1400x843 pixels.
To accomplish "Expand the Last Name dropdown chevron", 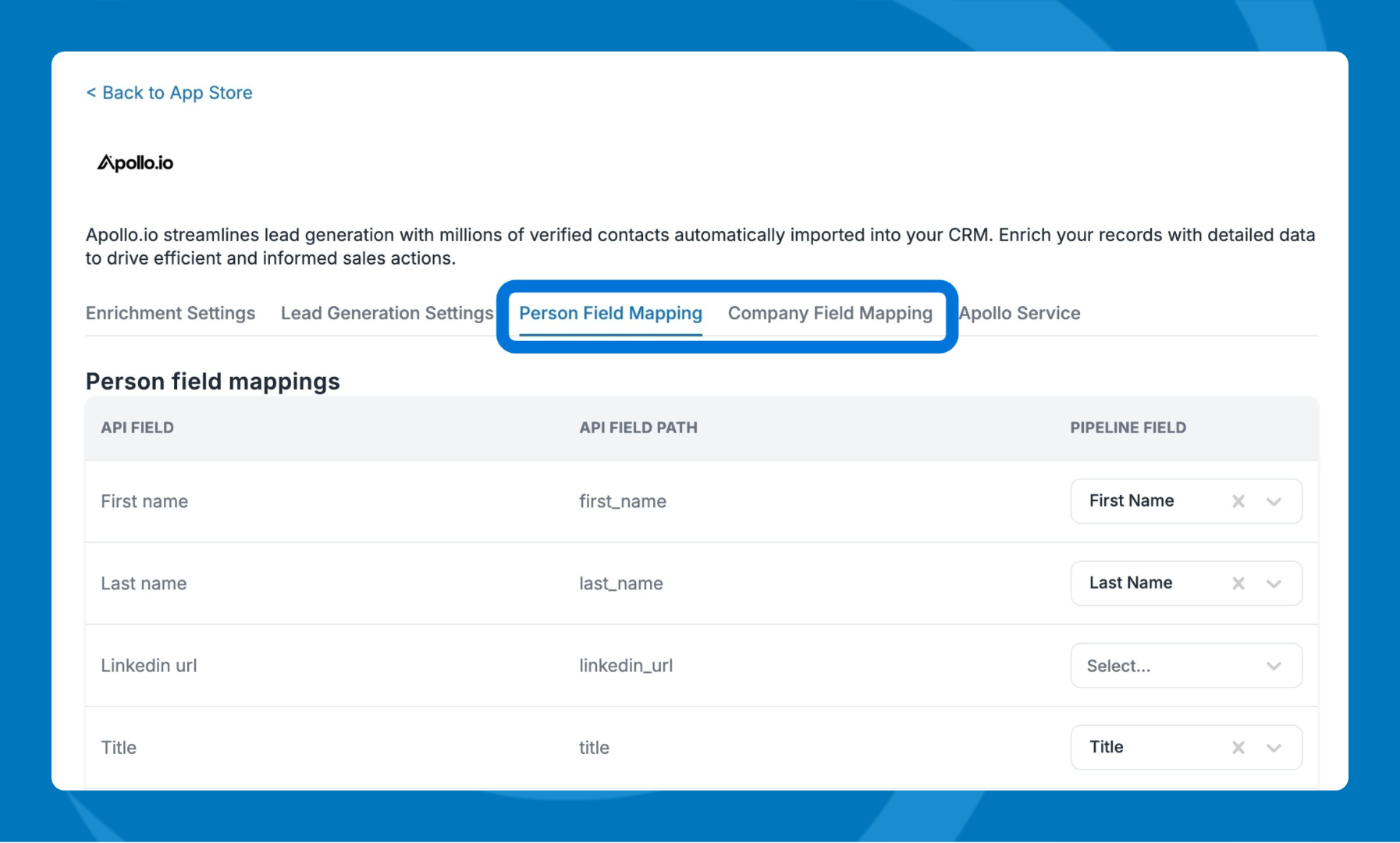I will click(1274, 583).
